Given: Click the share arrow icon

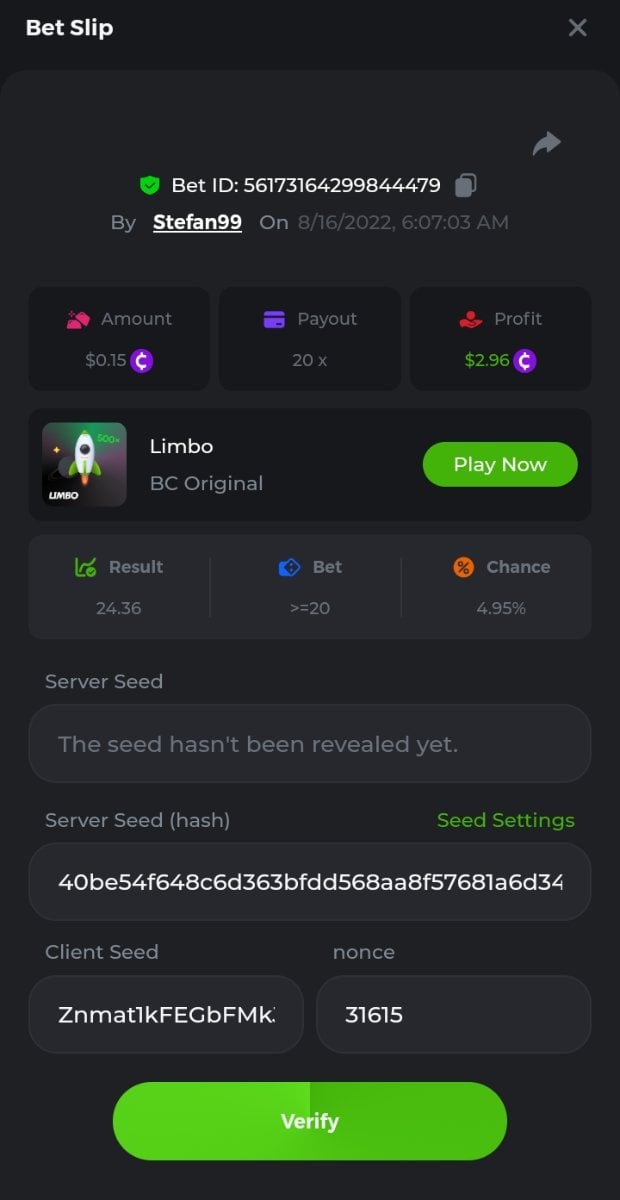Looking at the screenshot, I should [546, 144].
